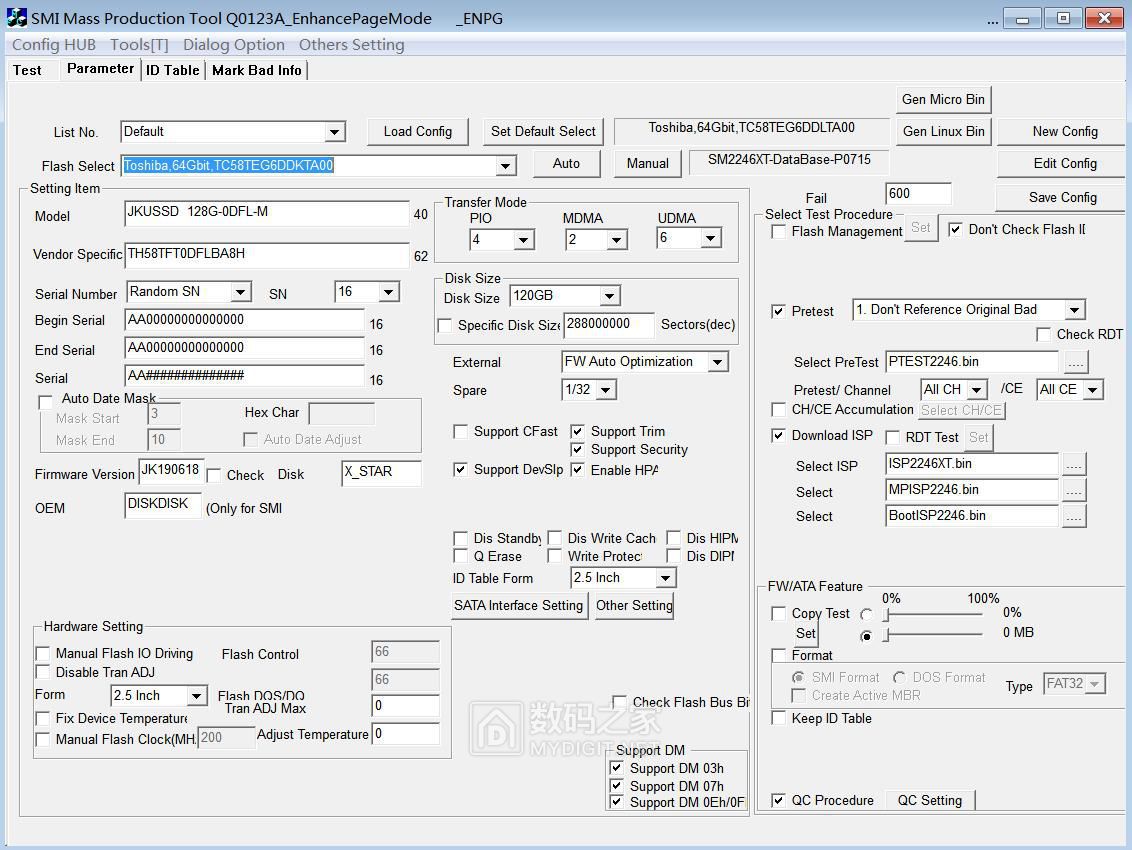Expand the List No. dropdown
This screenshot has height=850, width=1132.
[334, 132]
